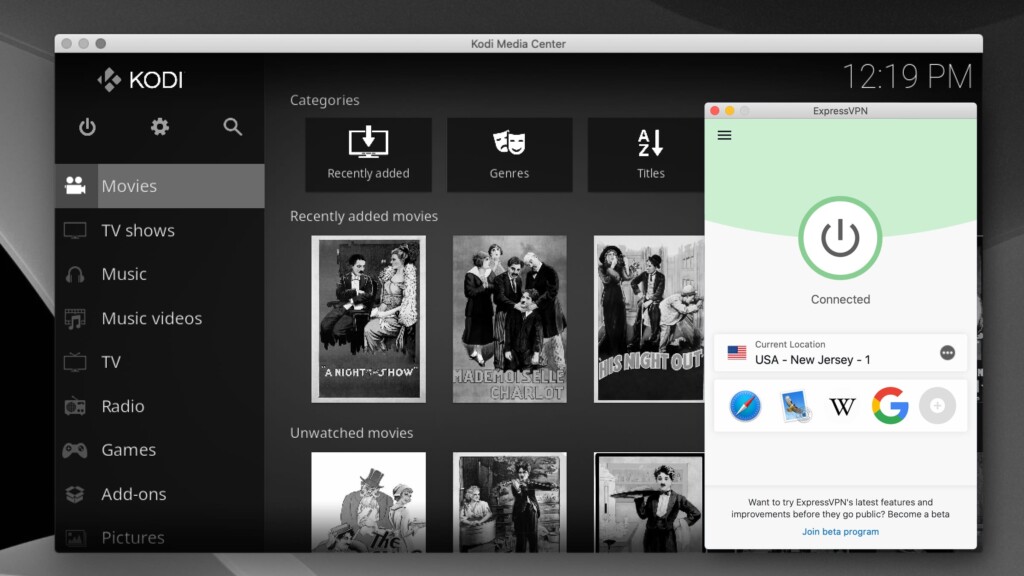Screen dimensions: 1024x576
Task: Open the Genres category tile
Action: (509, 155)
